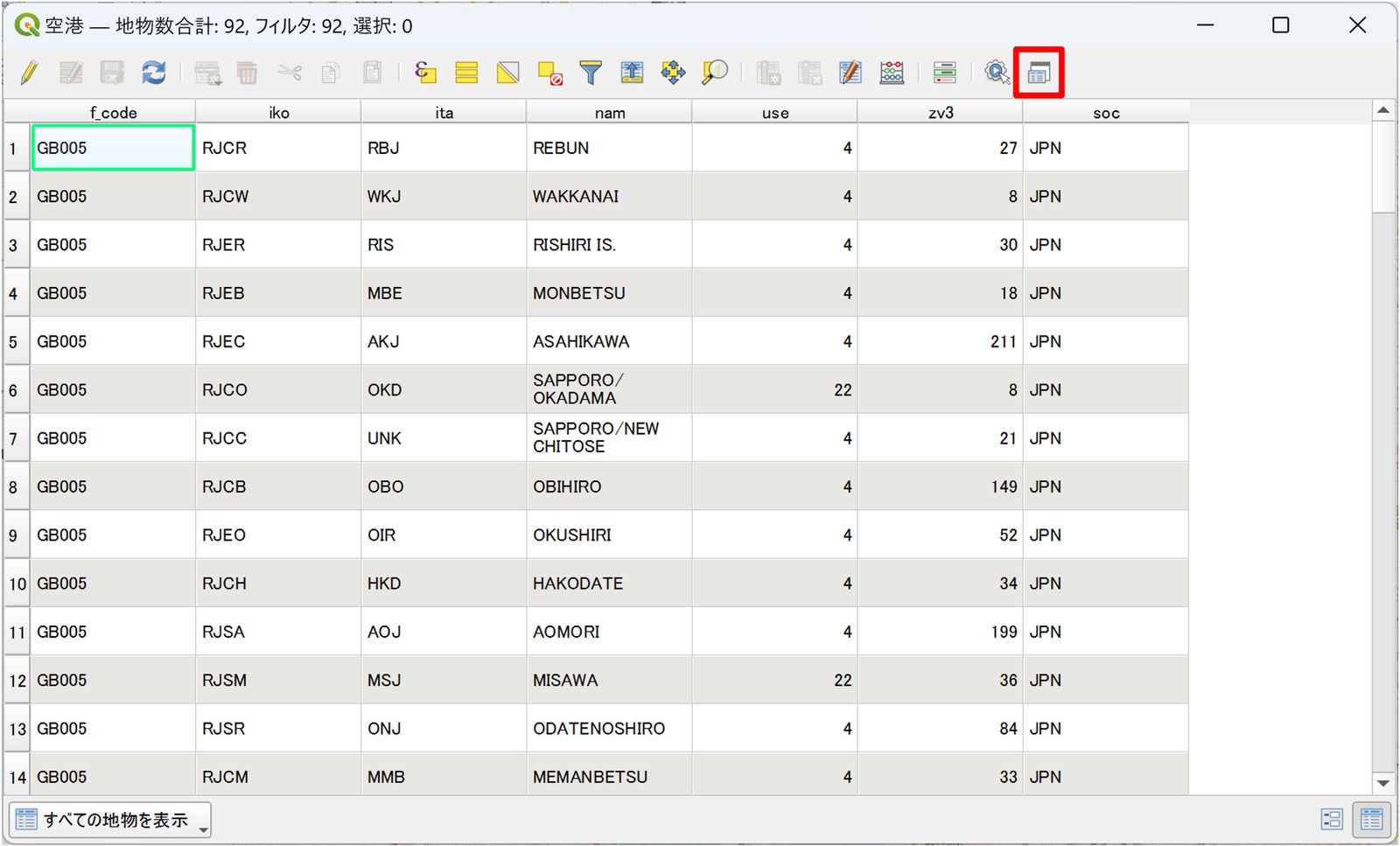Open conditional formatting panel
Image resolution: width=1400 pixels, height=846 pixels.
click(944, 73)
